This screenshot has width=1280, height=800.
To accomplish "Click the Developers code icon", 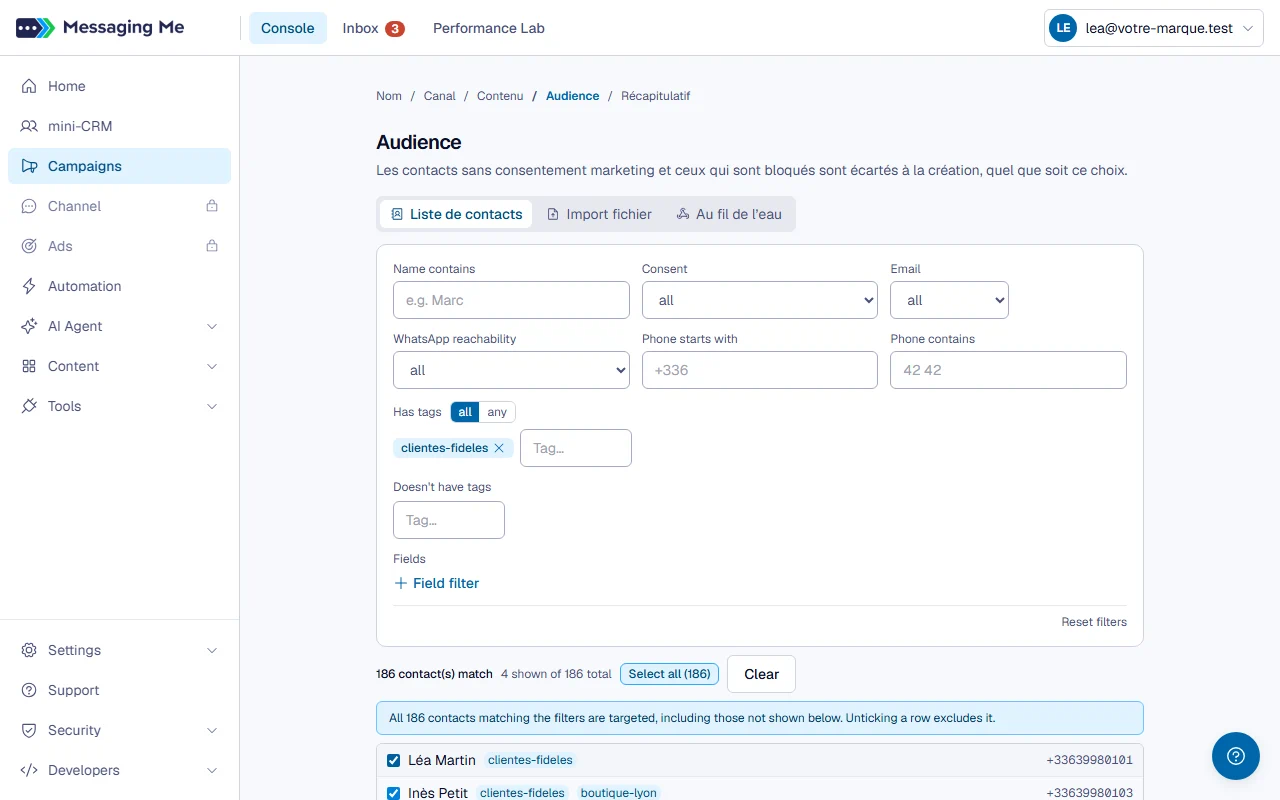I will pos(29,770).
